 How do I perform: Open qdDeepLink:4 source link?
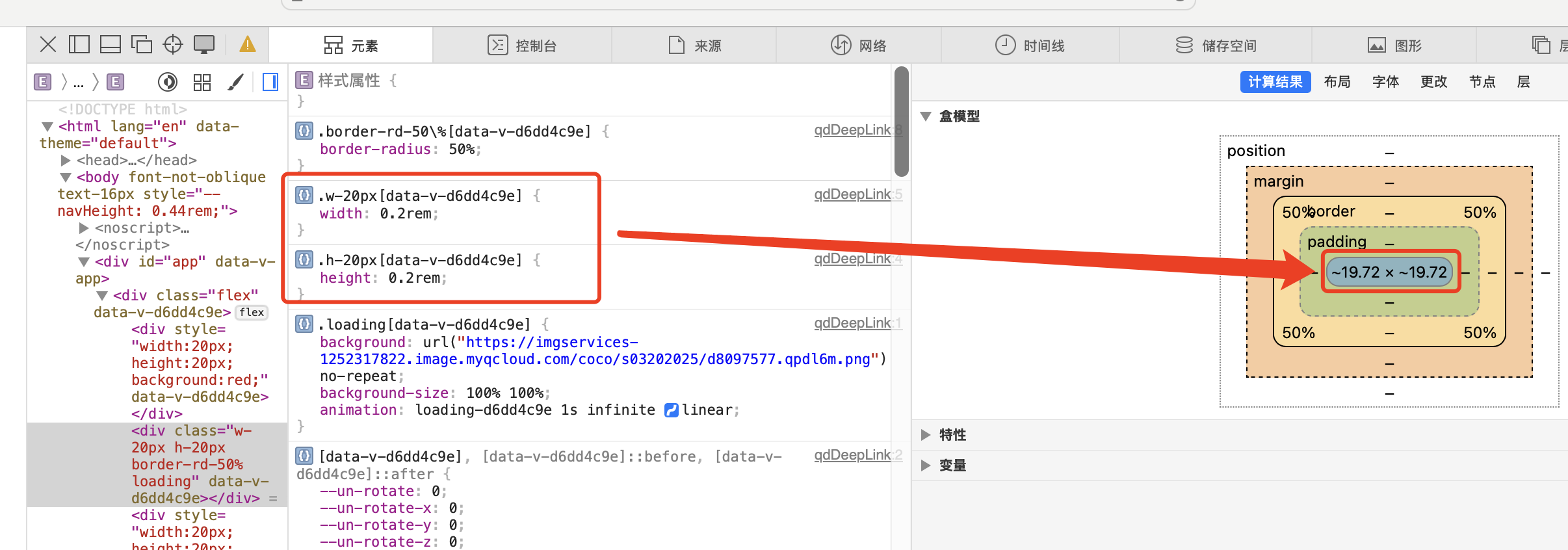[858, 259]
